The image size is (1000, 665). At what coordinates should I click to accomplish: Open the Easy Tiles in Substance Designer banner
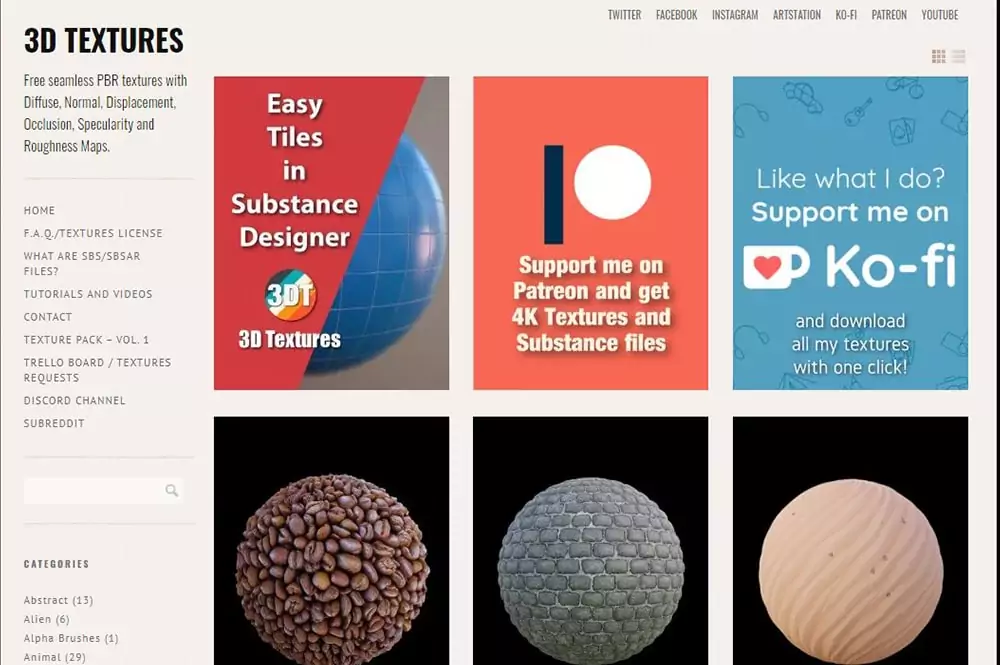tap(331, 233)
